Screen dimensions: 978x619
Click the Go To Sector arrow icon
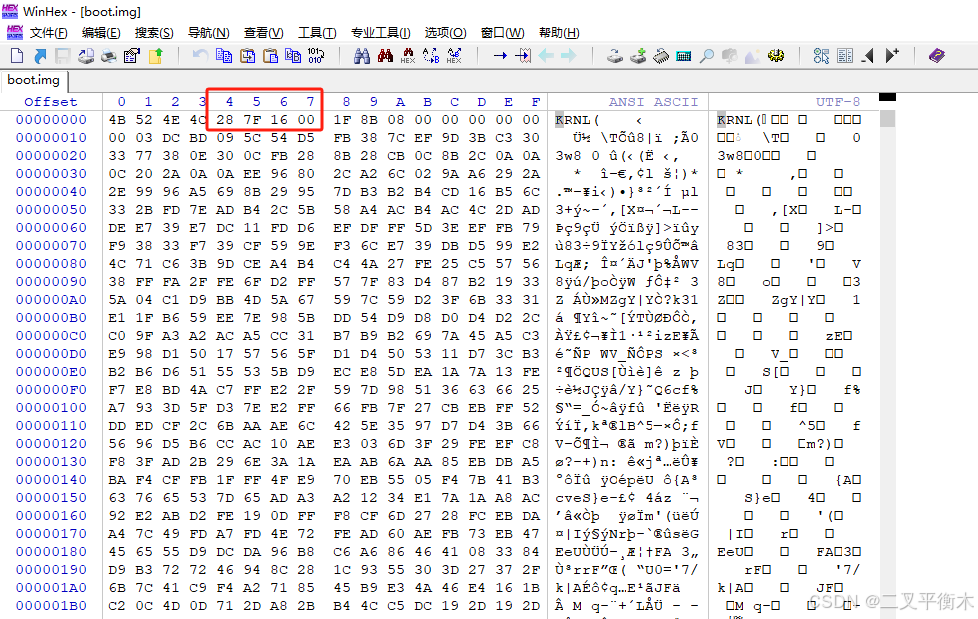tap(523, 56)
